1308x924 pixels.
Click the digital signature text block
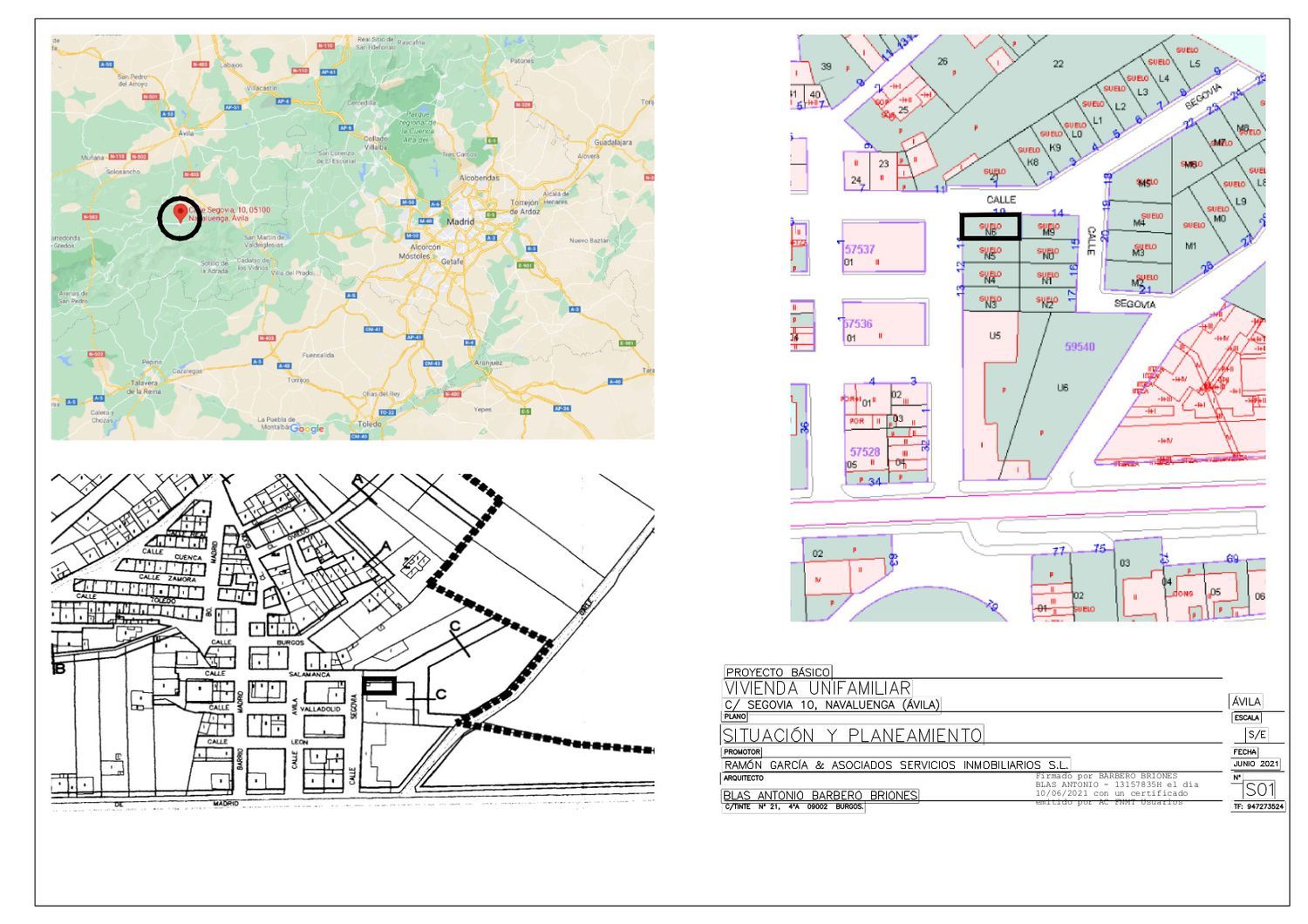(x=1116, y=789)
